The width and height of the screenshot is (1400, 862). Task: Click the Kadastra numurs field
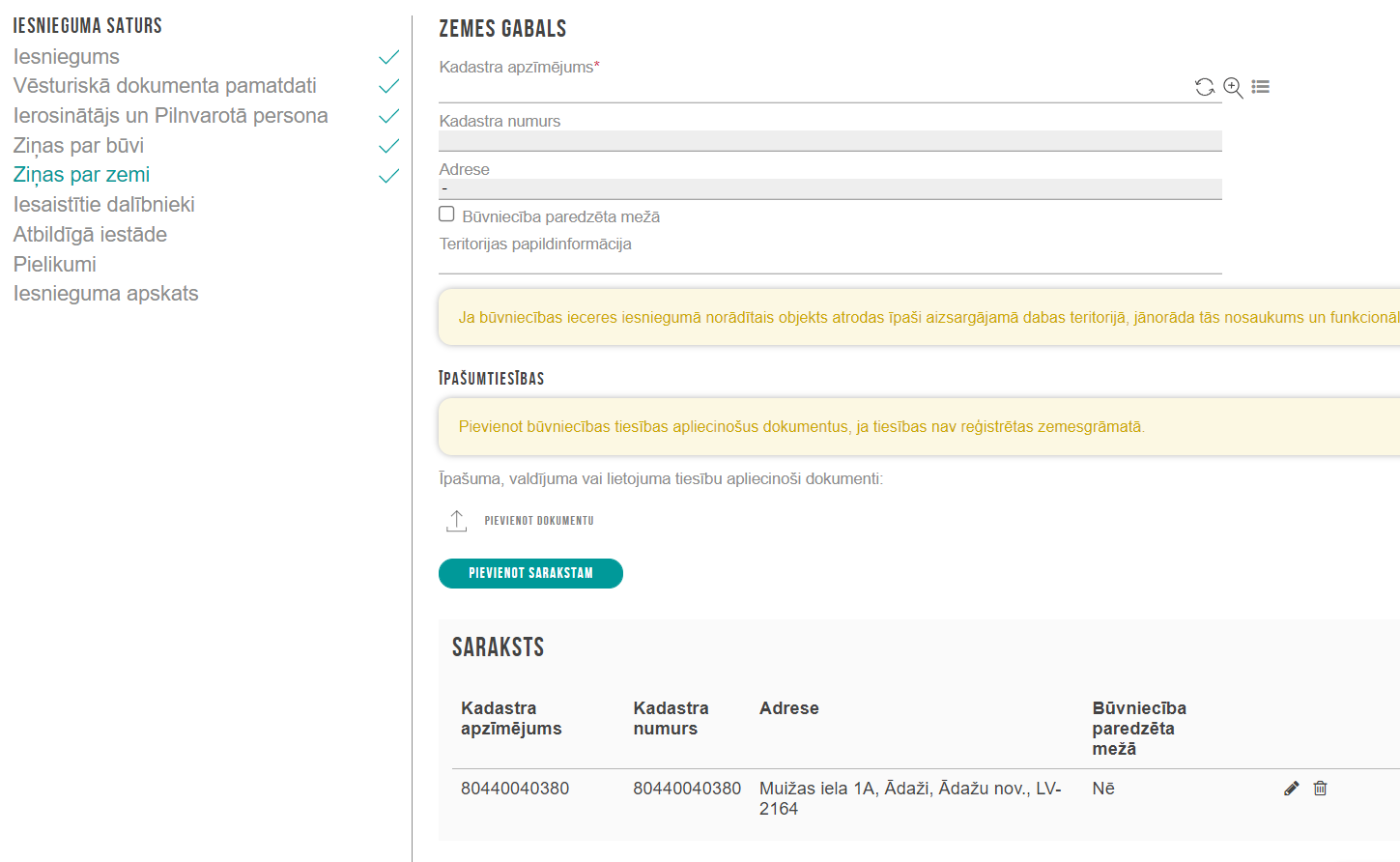click(x=830, y=141)
